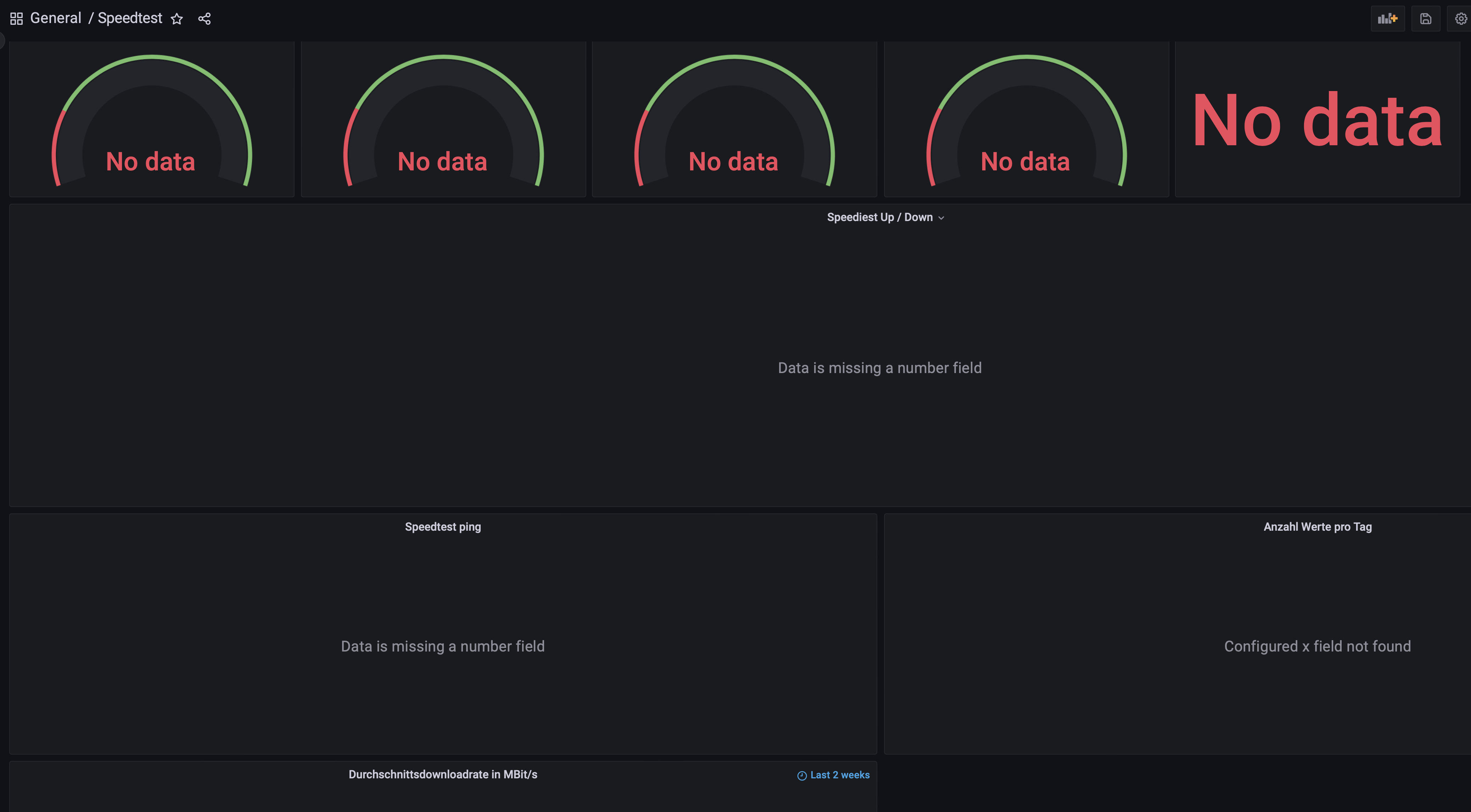This screenshot has height=812, width=1471.
Task: Click the share icon next to the star
Action: (x=205, y=18)
